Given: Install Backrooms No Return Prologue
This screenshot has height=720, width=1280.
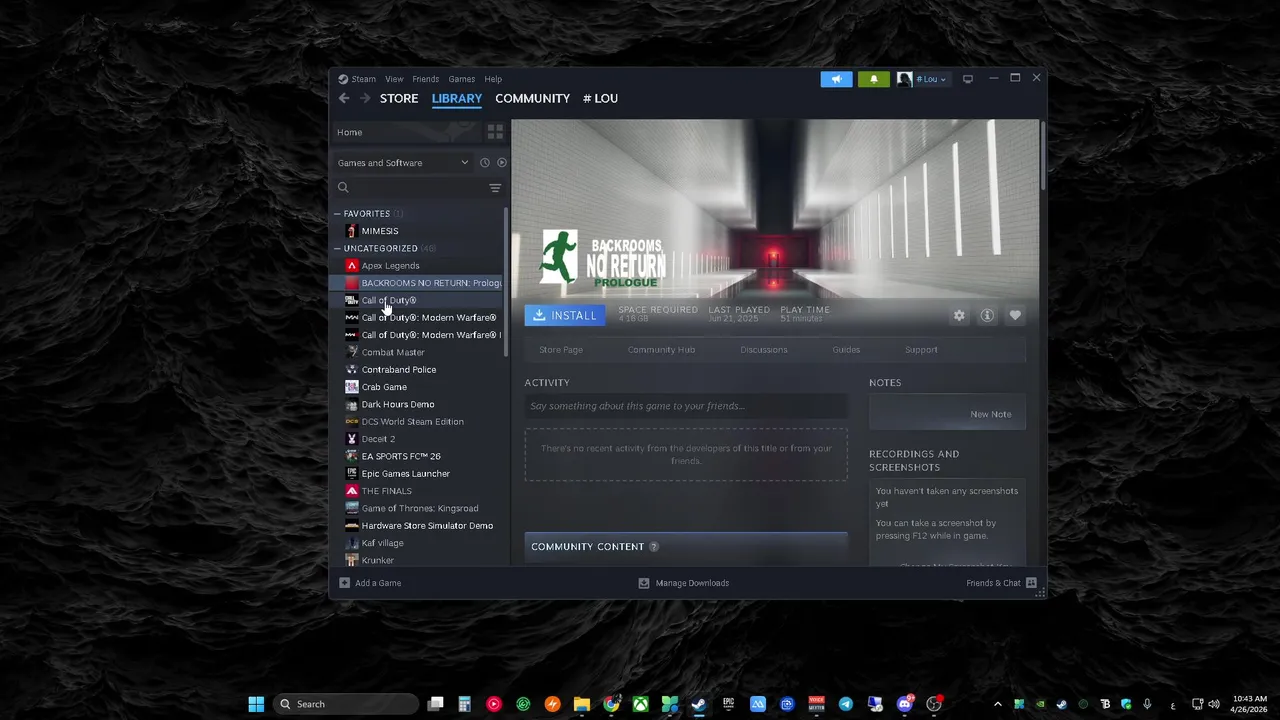Looking at the screenshot, I should coord(565,316).
